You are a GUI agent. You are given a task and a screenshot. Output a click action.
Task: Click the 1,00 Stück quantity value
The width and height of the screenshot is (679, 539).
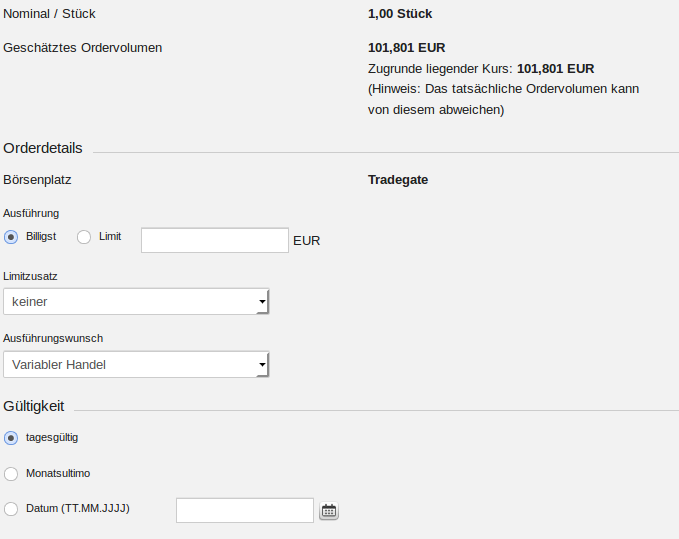click(x=400, y=14)
